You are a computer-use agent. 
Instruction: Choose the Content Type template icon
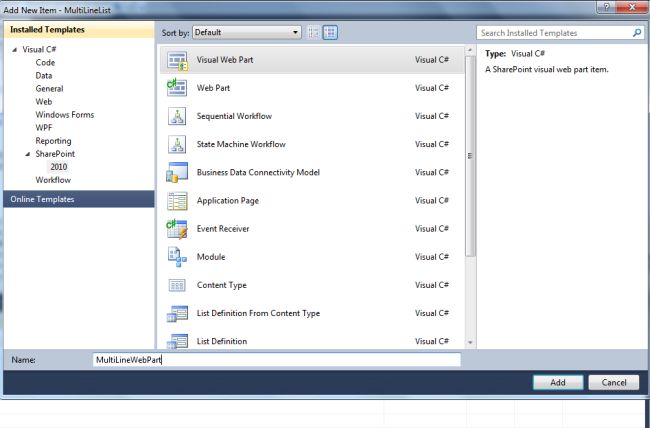177,285
